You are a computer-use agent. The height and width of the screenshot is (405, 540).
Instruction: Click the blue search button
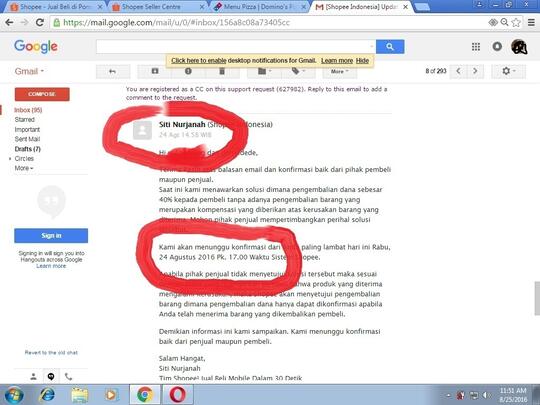pyautogui.click(x=390, y=46)
